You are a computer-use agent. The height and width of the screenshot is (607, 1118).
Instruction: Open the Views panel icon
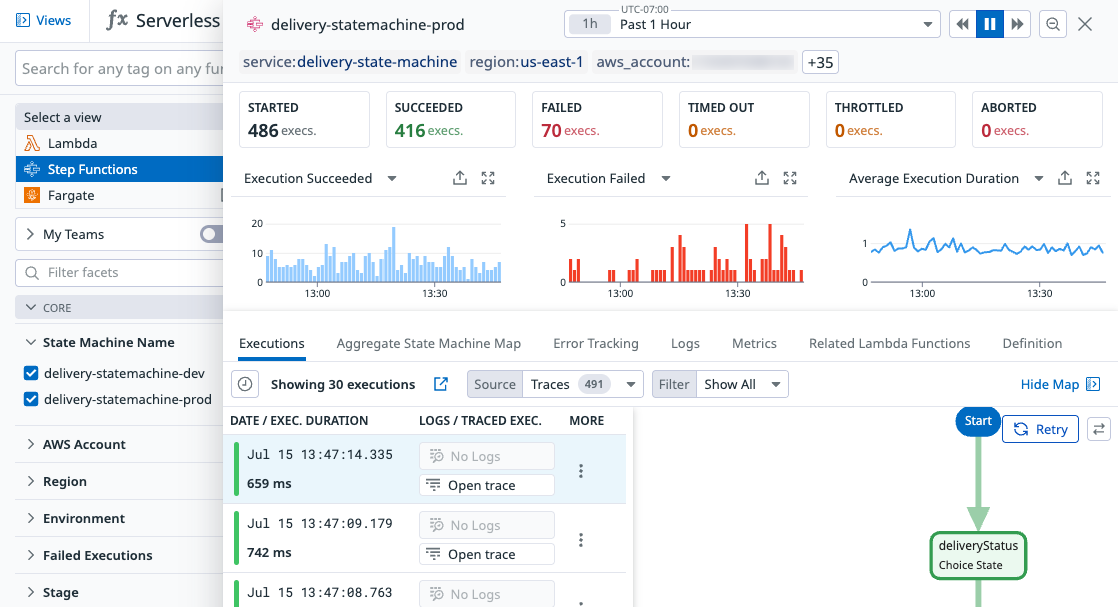pyautogui.click(x=23, y=20)
